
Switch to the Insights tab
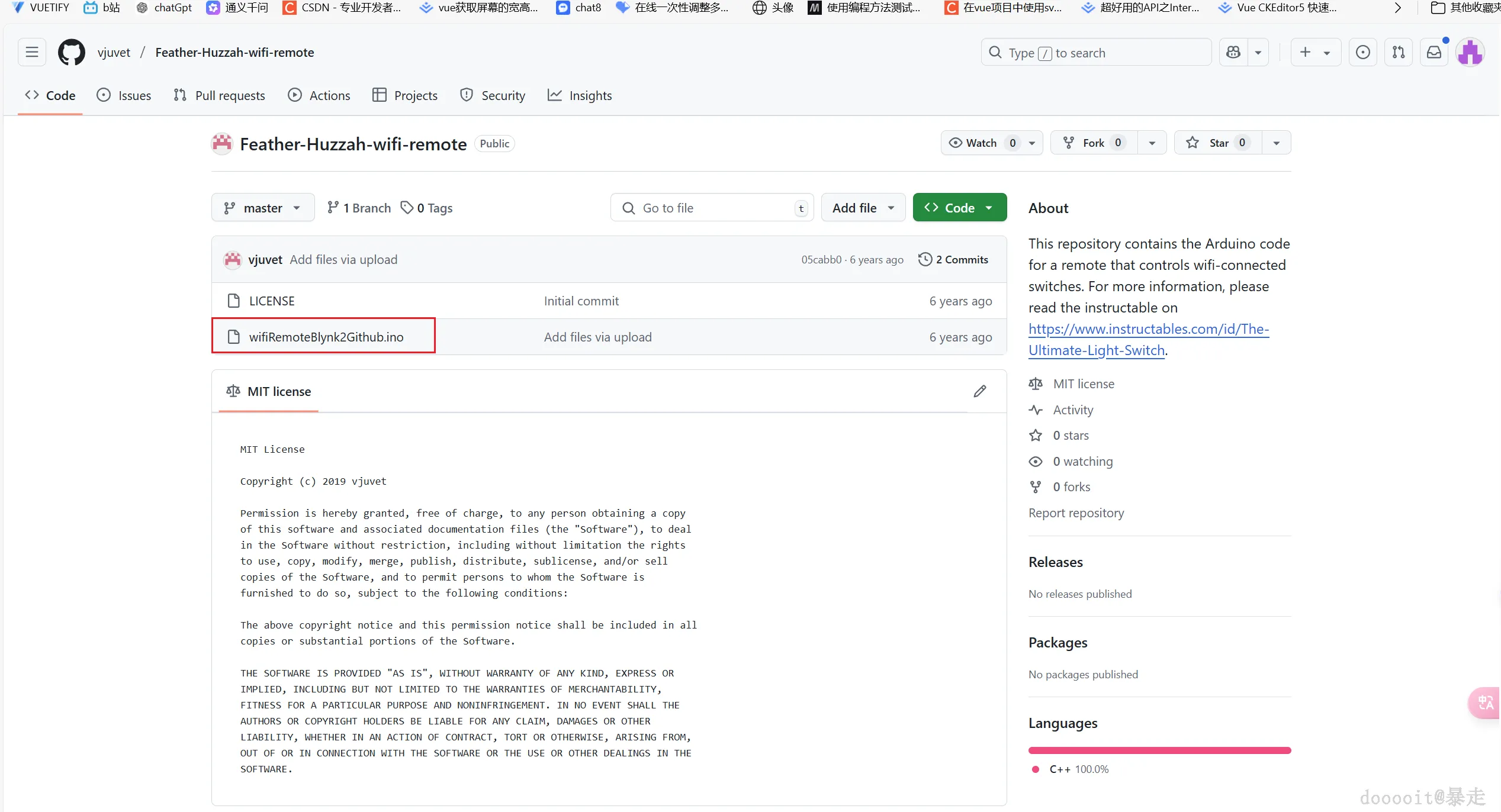click(580, 95)
